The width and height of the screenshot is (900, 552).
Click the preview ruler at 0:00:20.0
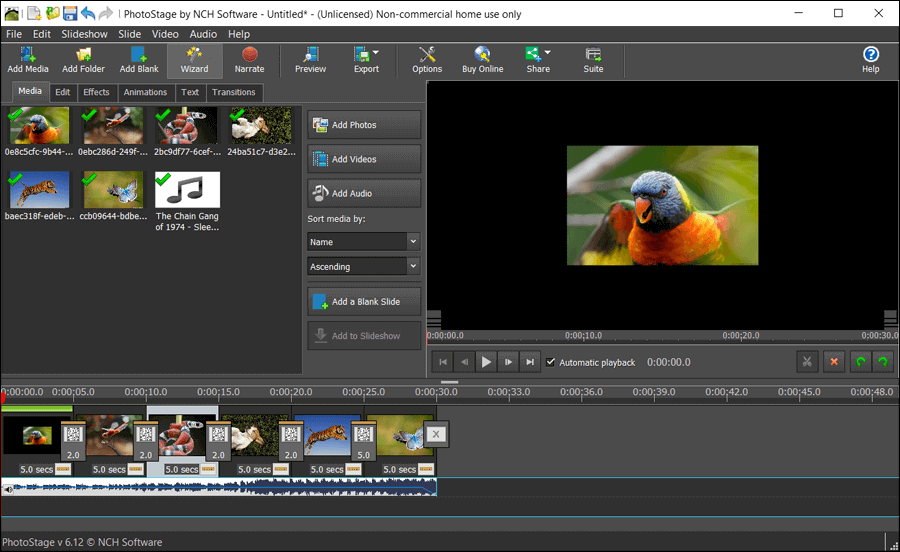(x=740, y=336)
